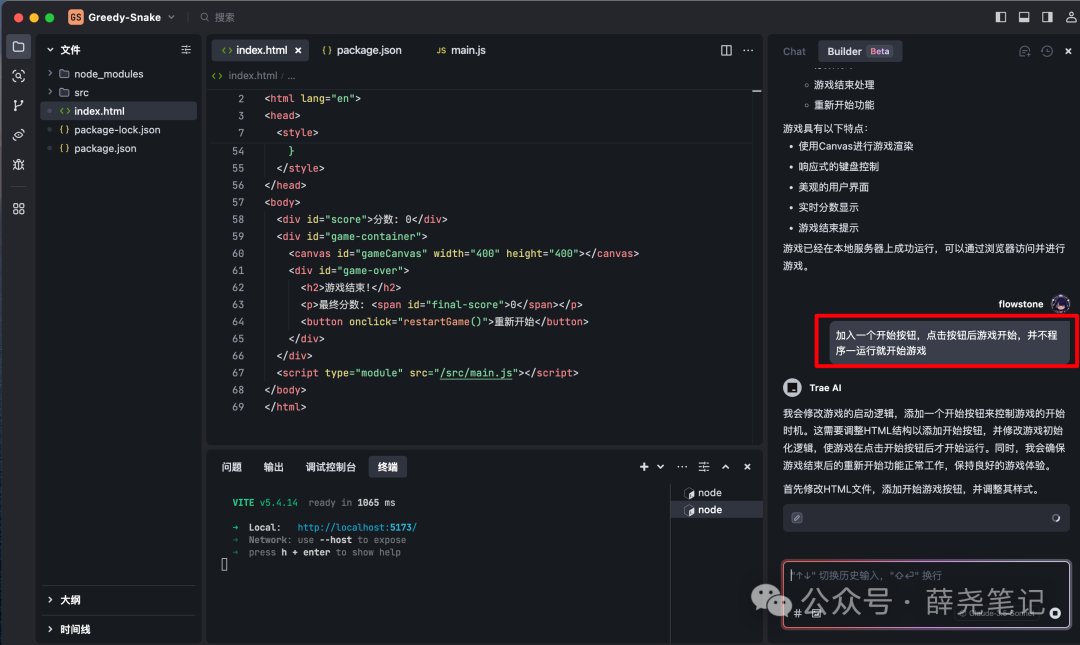Toggle the right AI sidebar layout button

1047,17
